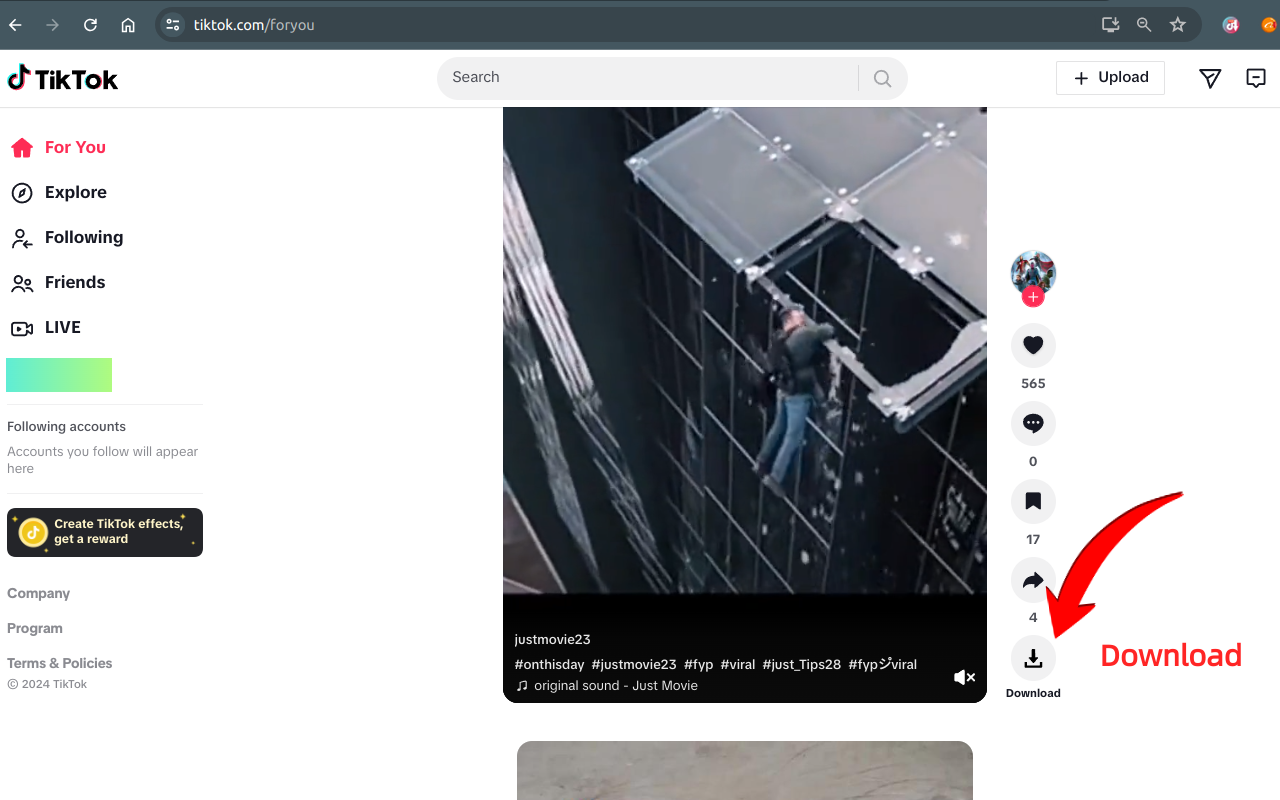Open the #viral hashtag

738,664
